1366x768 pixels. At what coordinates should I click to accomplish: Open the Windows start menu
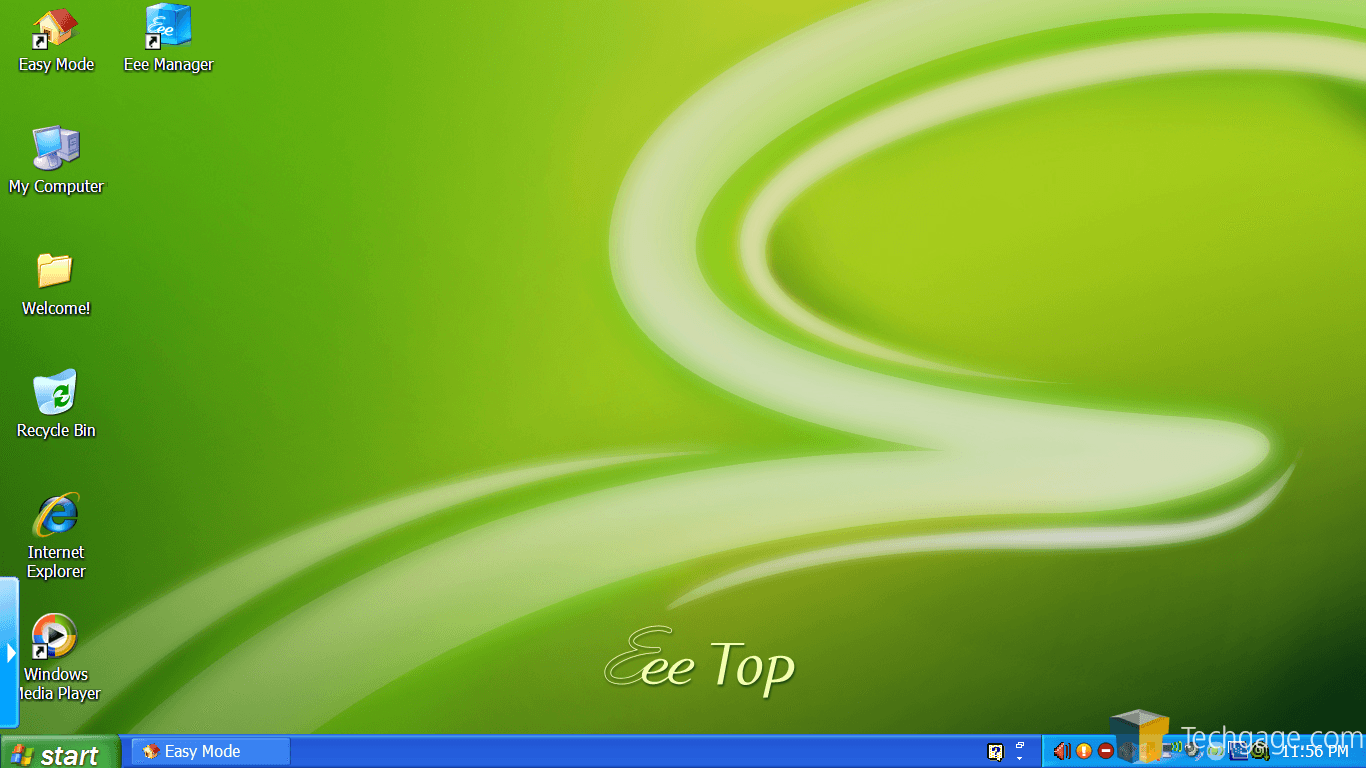[59, 754]
